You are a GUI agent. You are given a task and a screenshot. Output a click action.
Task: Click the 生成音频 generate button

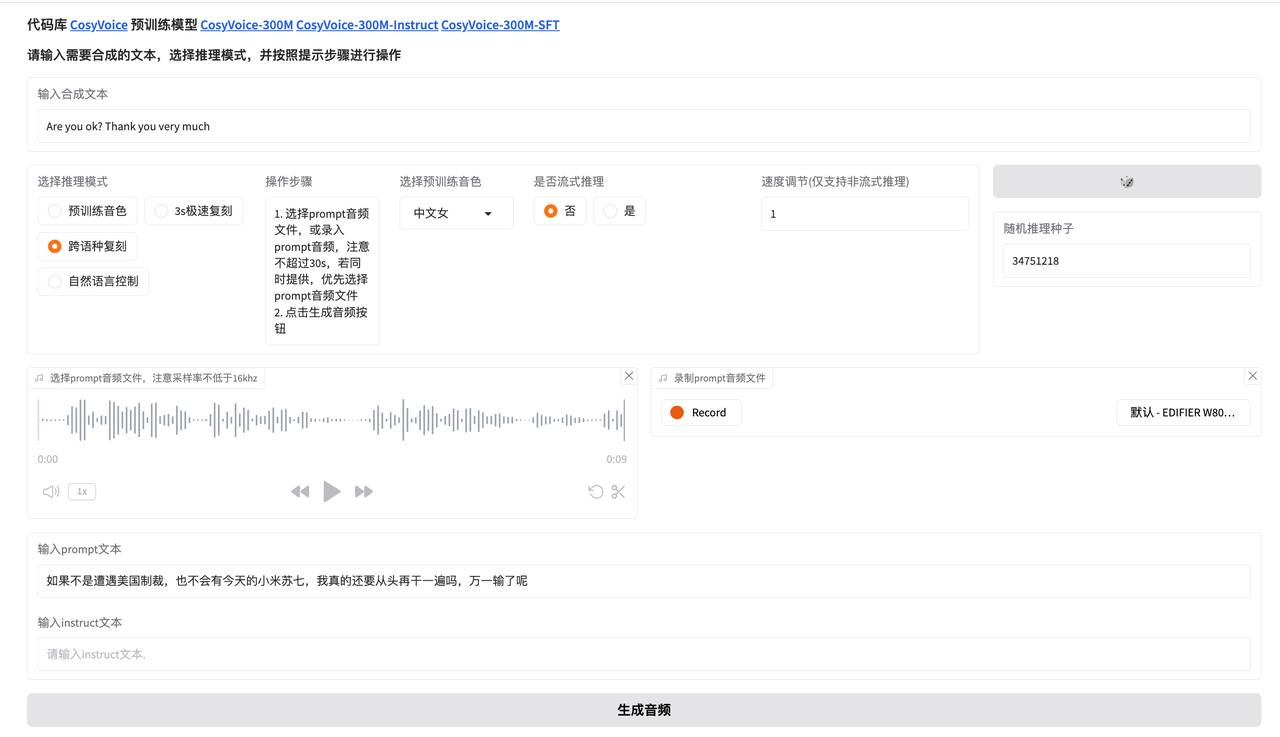click(643, 710)
